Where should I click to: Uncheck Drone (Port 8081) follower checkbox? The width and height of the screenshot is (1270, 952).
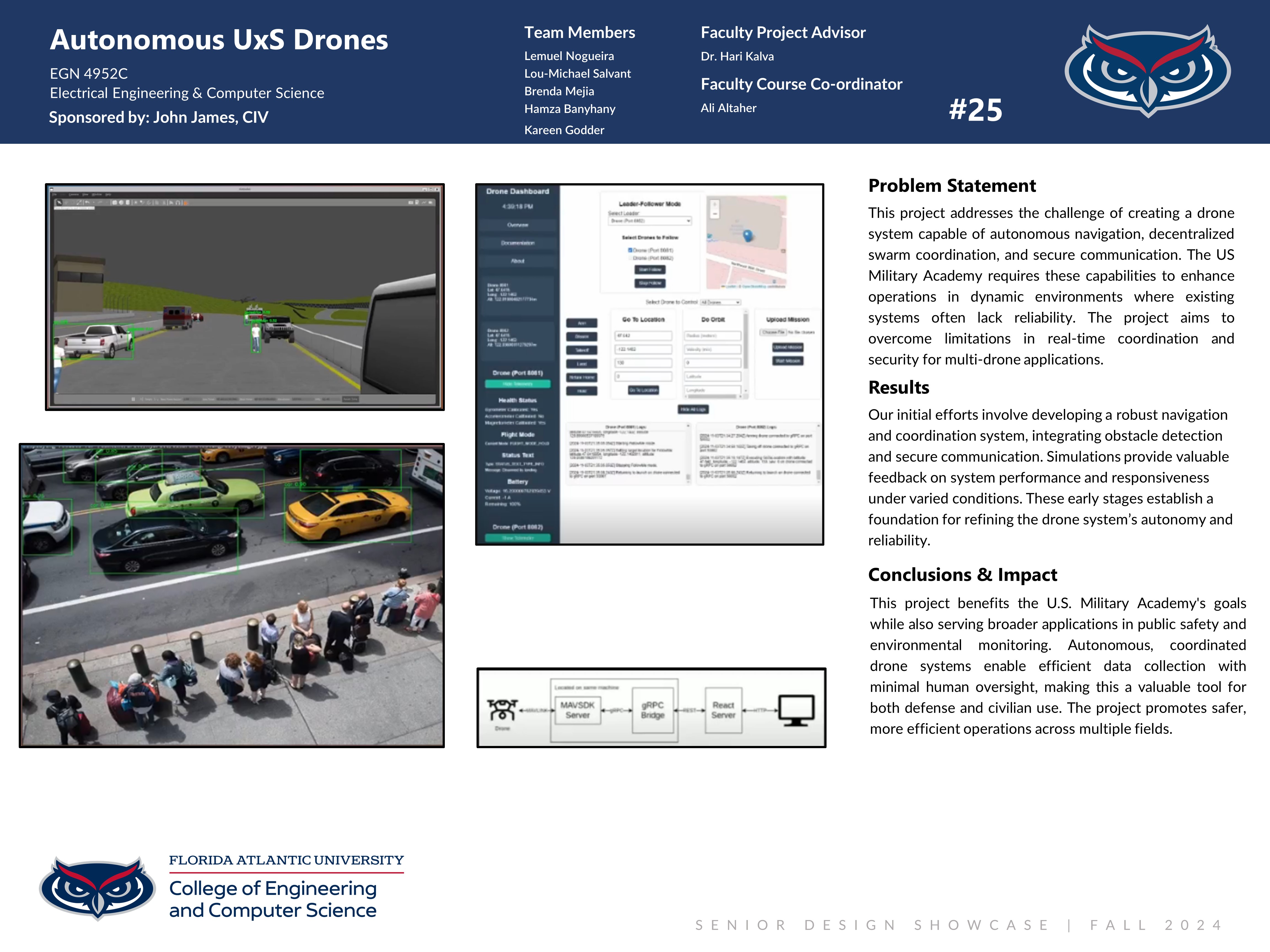coord(630,250)
